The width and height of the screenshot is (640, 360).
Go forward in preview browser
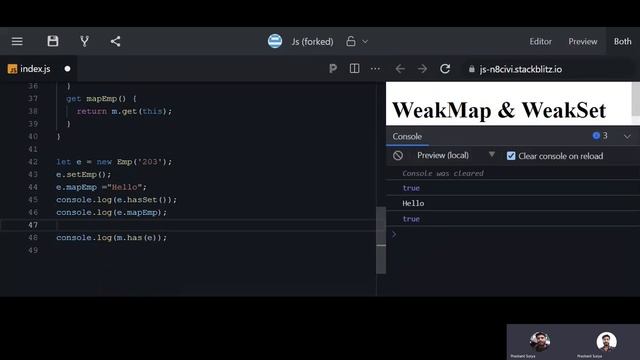(422, 69)
